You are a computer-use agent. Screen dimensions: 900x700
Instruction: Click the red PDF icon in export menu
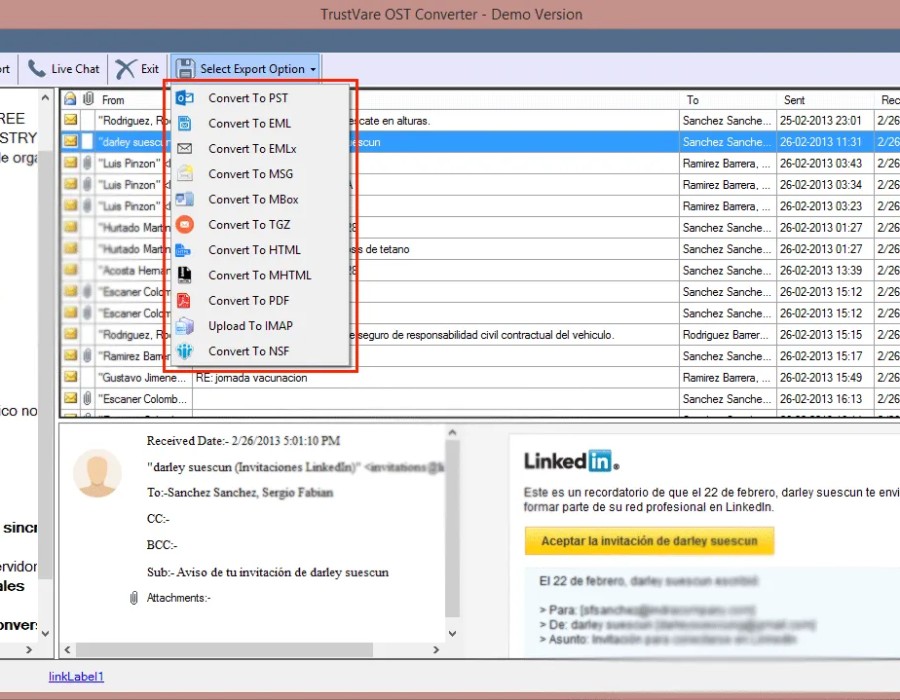click(184, 300)
